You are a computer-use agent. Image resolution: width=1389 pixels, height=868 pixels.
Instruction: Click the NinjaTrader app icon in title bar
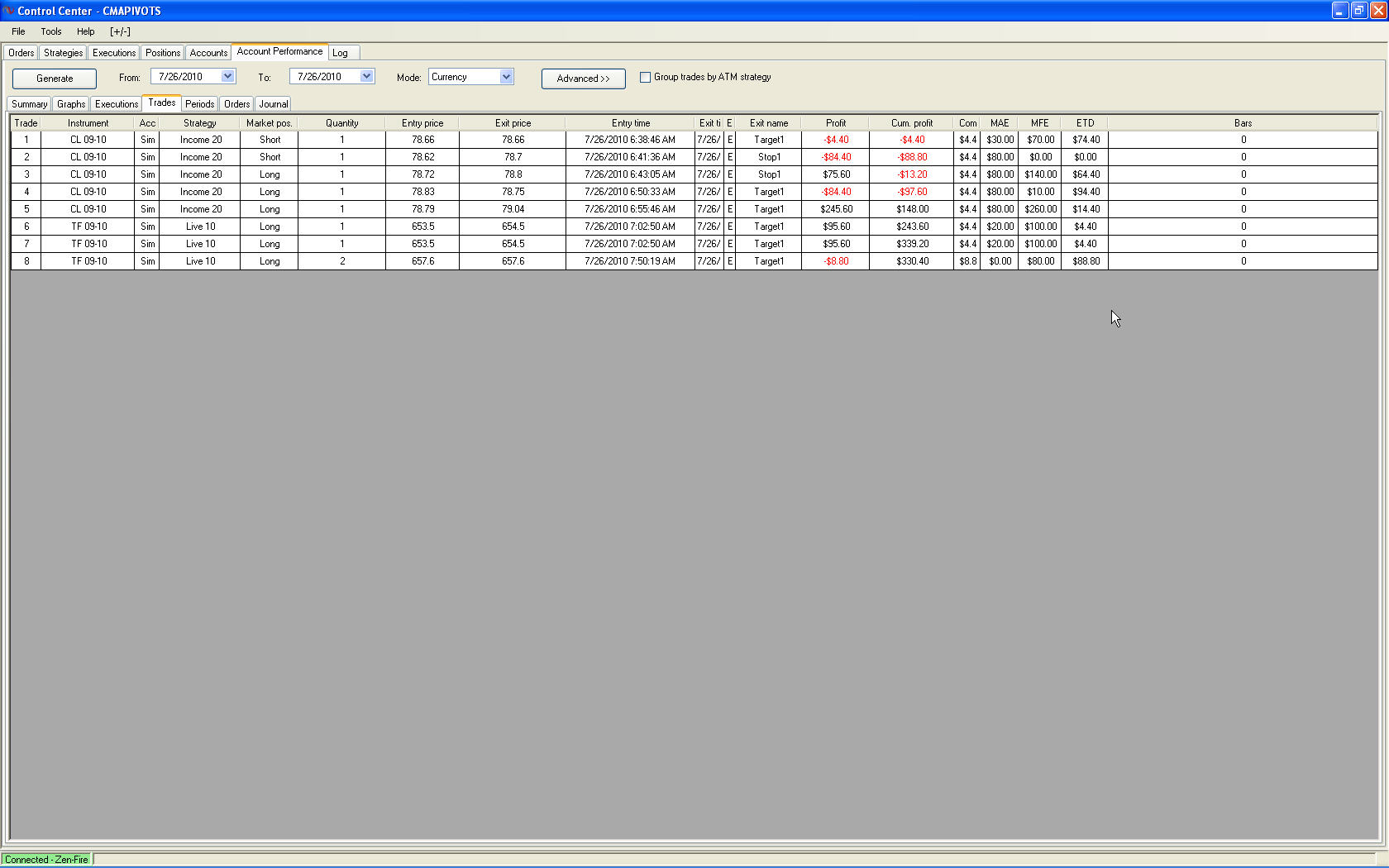point(8,11)
